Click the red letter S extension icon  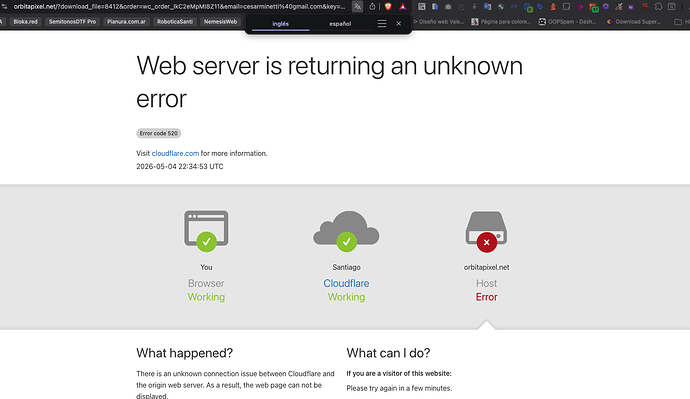tap(645, 6)
